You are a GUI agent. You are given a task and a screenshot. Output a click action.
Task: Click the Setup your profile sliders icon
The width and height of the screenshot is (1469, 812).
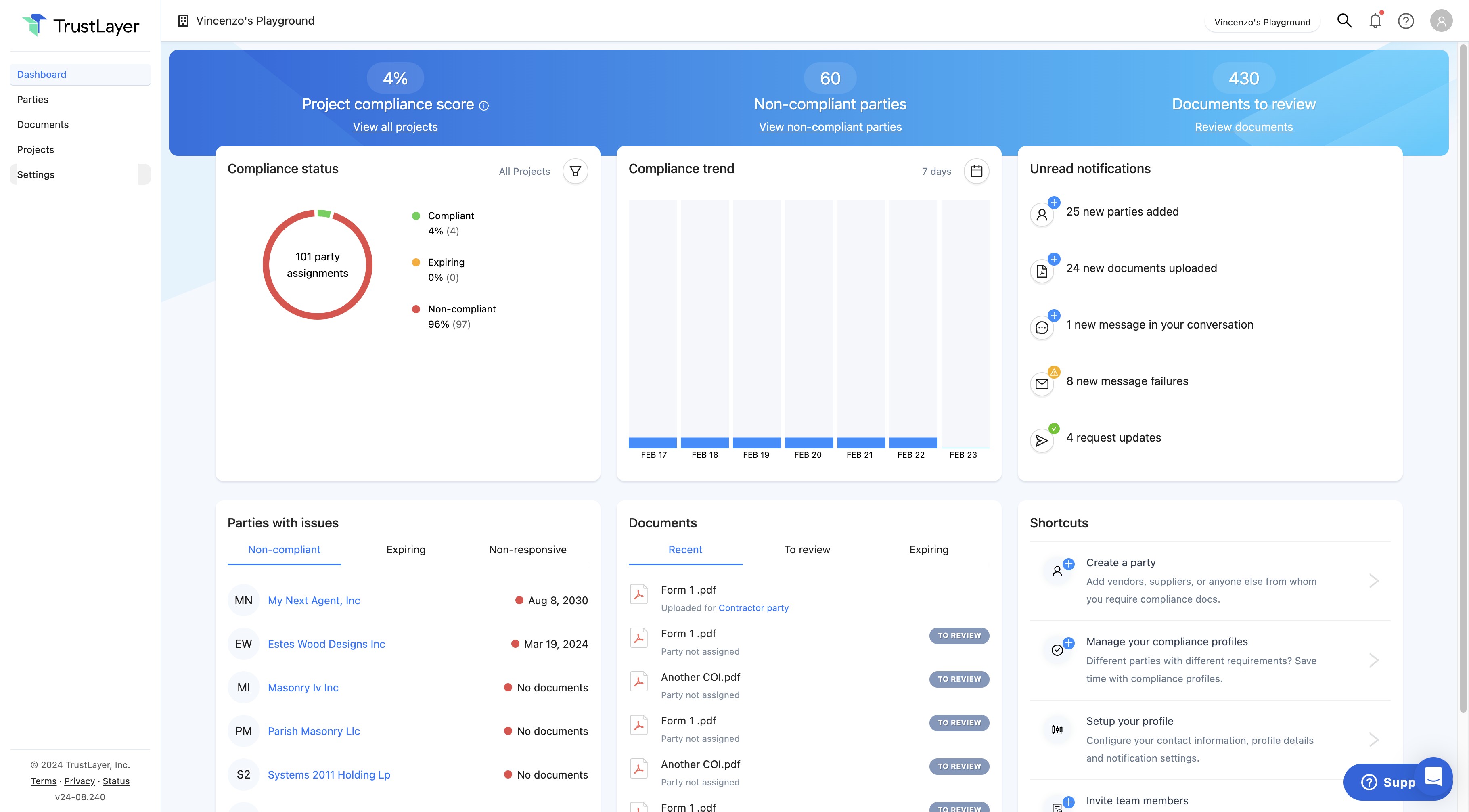click(x=1057, y=729)
